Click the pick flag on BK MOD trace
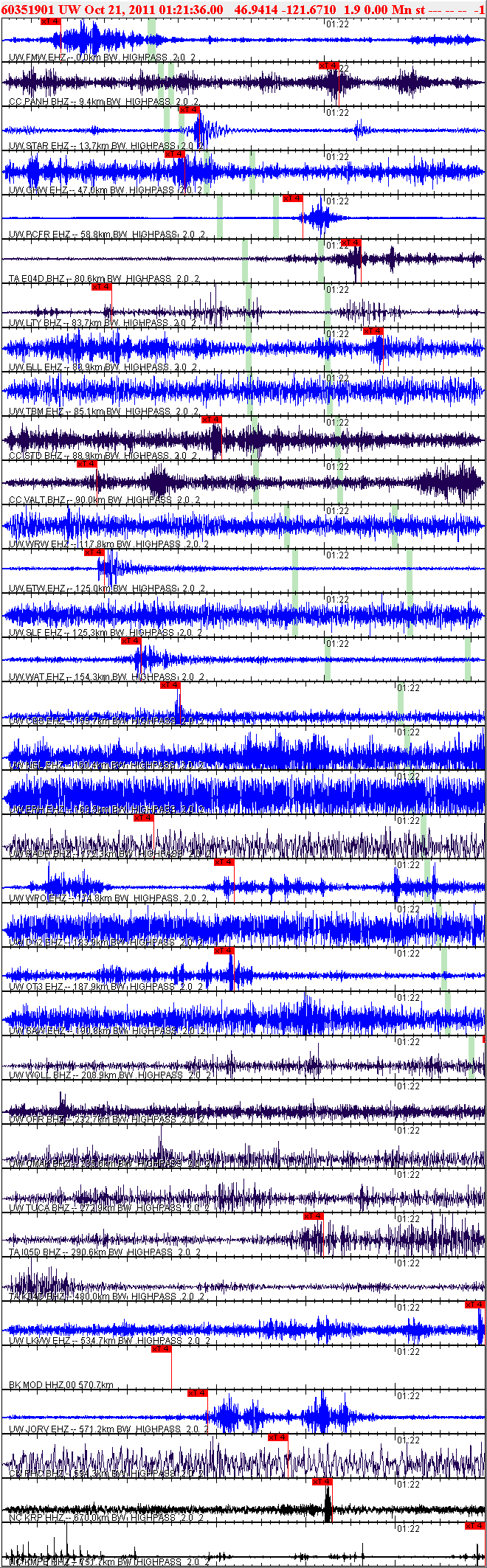The image size is (487, 1568). [x=161, y=1349]
